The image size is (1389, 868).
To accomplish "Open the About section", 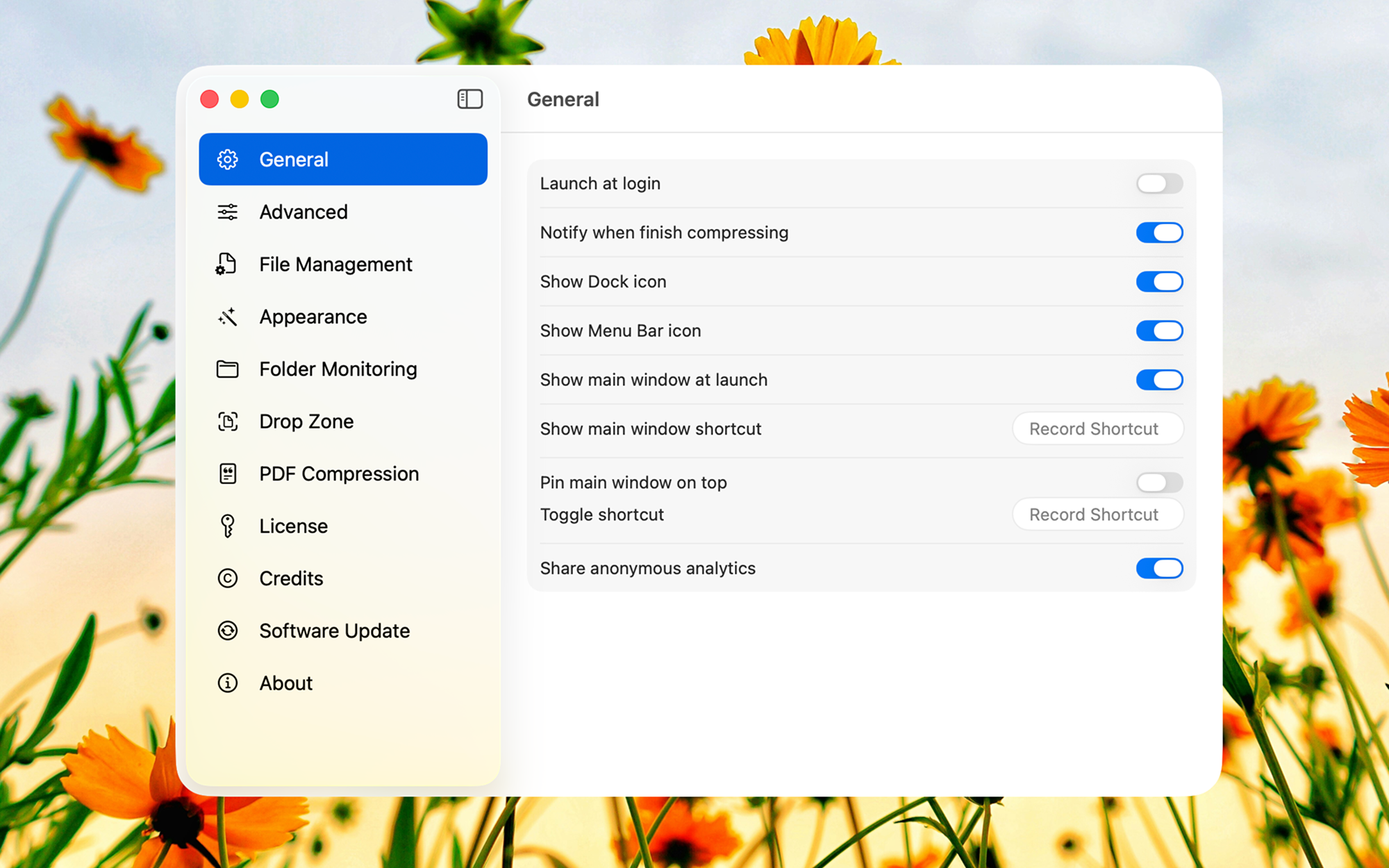I will pos(285,683).
